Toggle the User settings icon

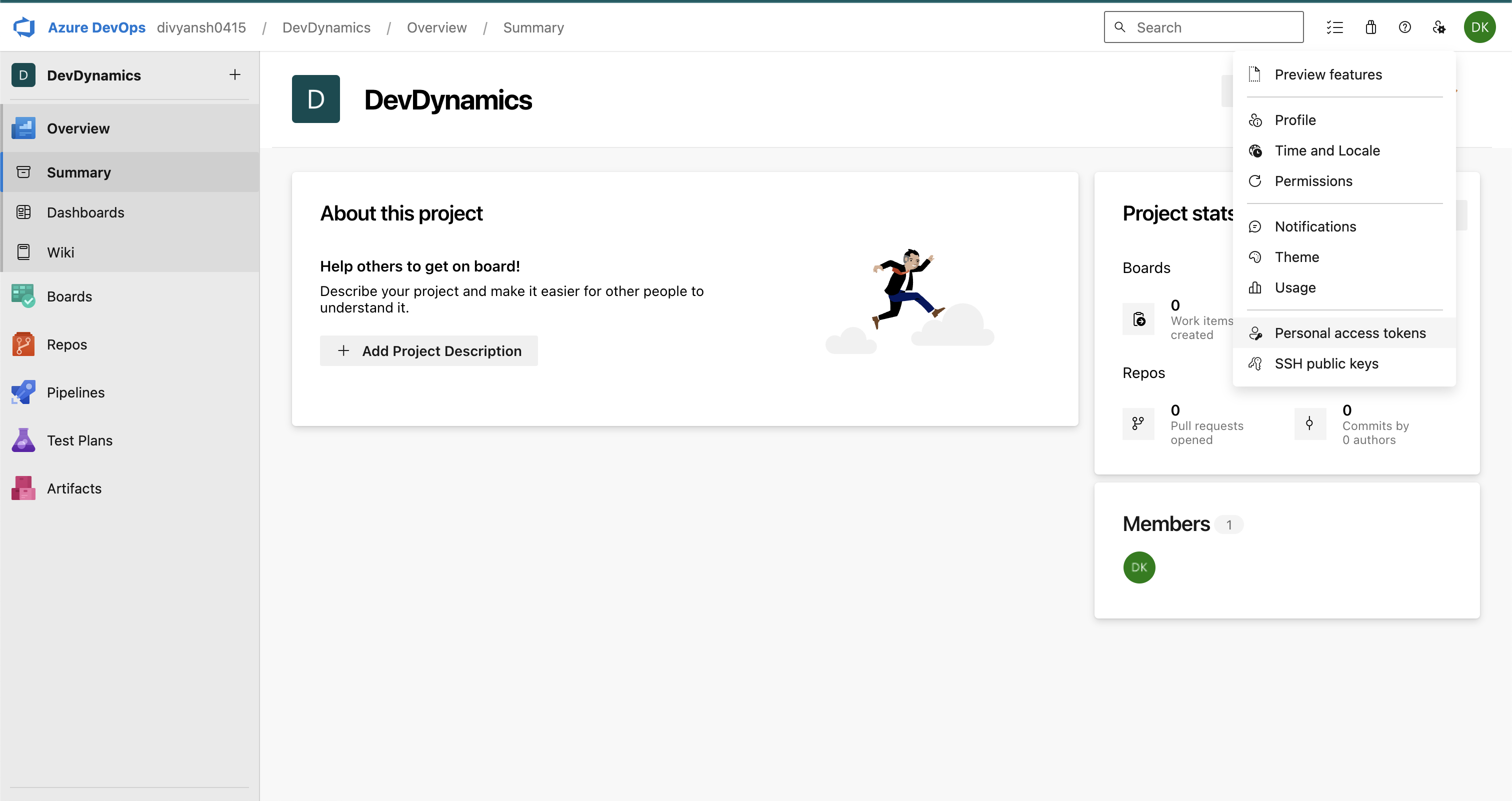[x=1438, y=27]
